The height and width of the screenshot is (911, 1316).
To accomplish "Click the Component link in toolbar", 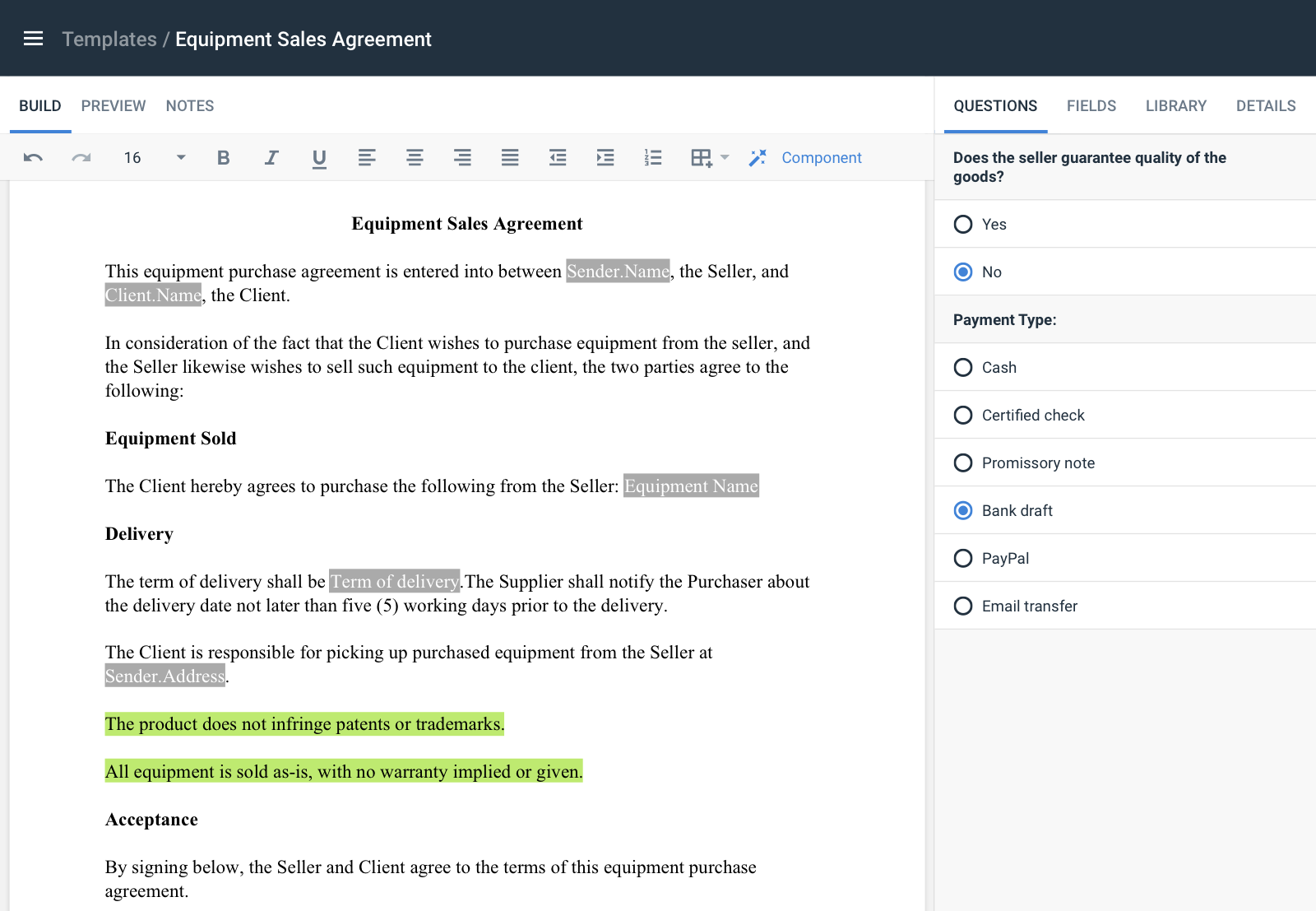I will tap(821, 157).
